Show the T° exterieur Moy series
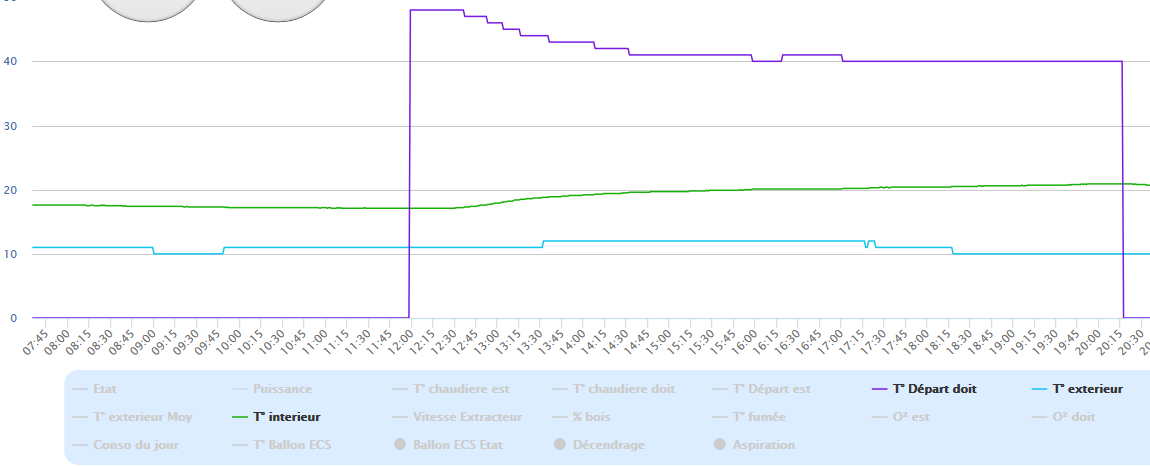The height and width of the screenshot is (466, 1150). 142,416
